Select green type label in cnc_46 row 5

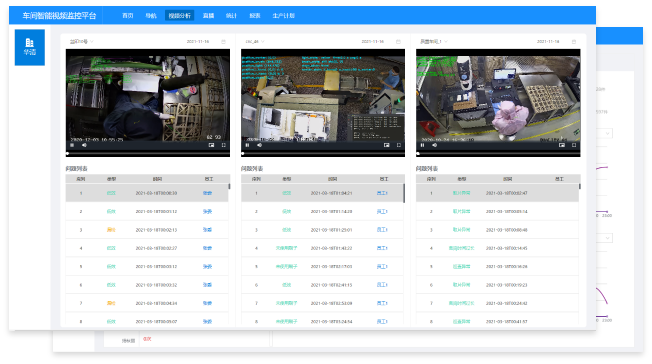pos(286,267)
